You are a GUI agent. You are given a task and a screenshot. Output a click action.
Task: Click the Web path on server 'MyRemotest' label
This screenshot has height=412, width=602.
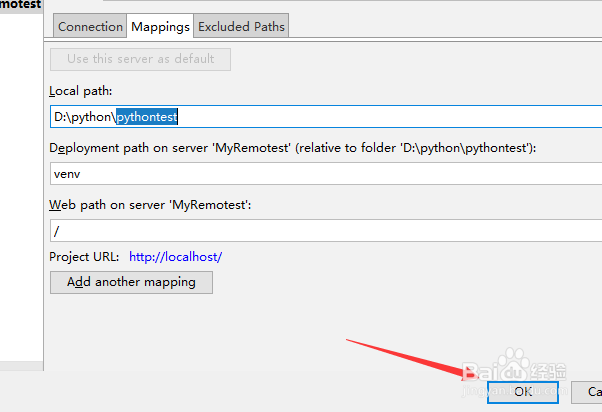(x=150, y=205)
